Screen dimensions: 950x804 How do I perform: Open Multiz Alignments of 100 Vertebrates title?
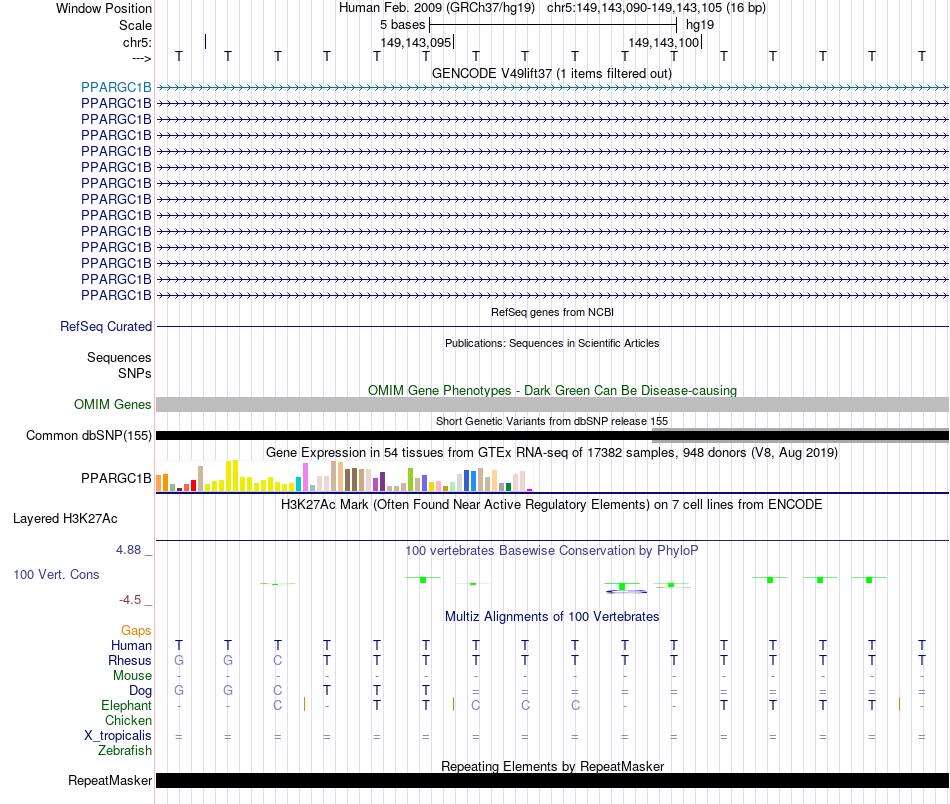pyautogui.click(x=552, y=617)
